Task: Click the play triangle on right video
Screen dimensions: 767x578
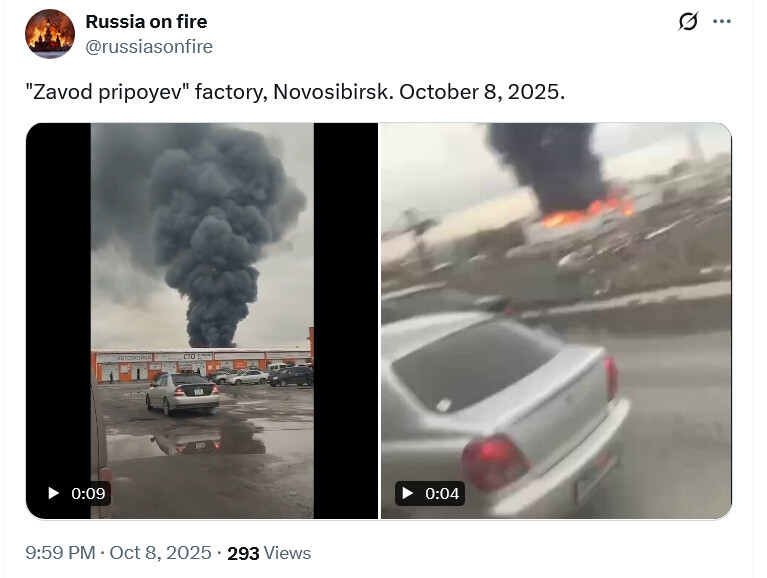Action: coord(407,493)
